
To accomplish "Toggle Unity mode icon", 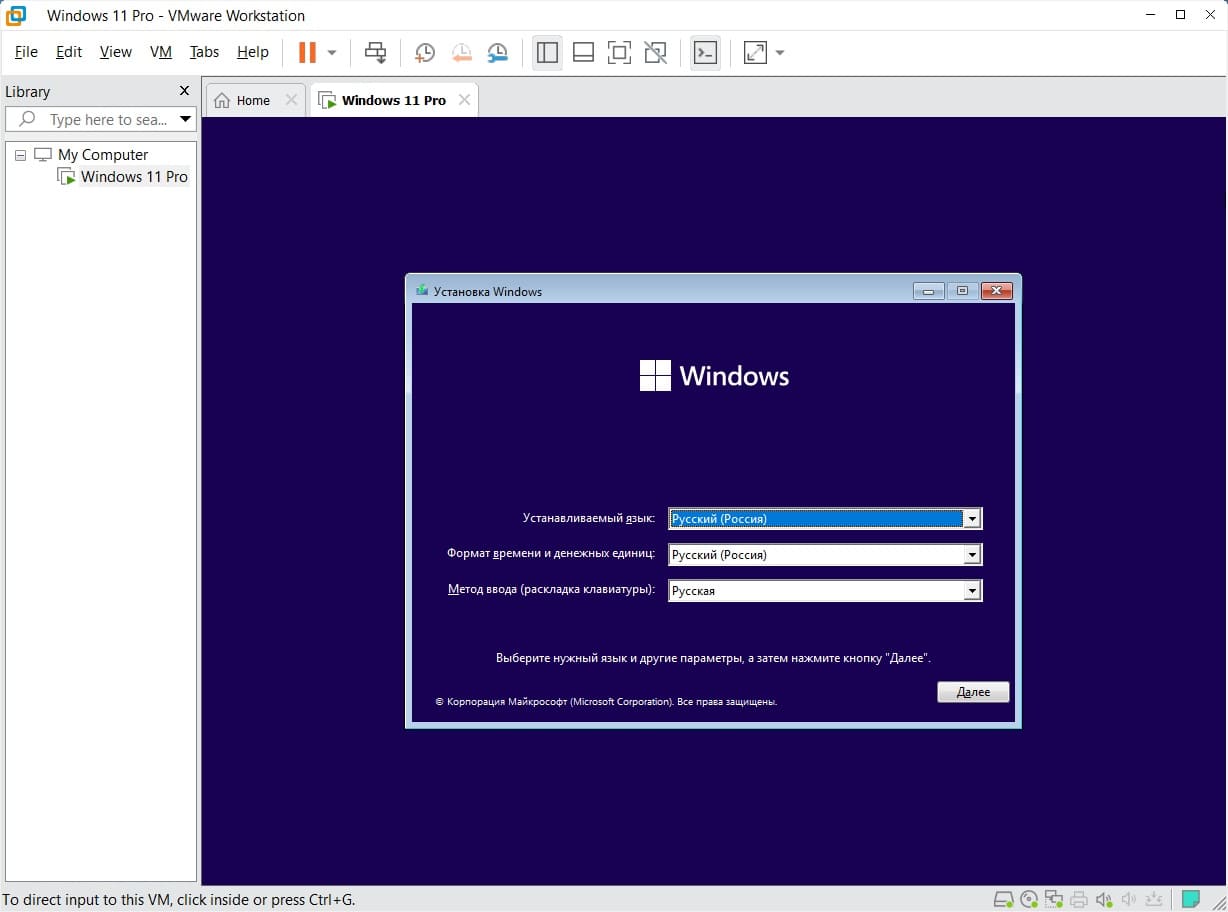I will (x=655, y=53).
